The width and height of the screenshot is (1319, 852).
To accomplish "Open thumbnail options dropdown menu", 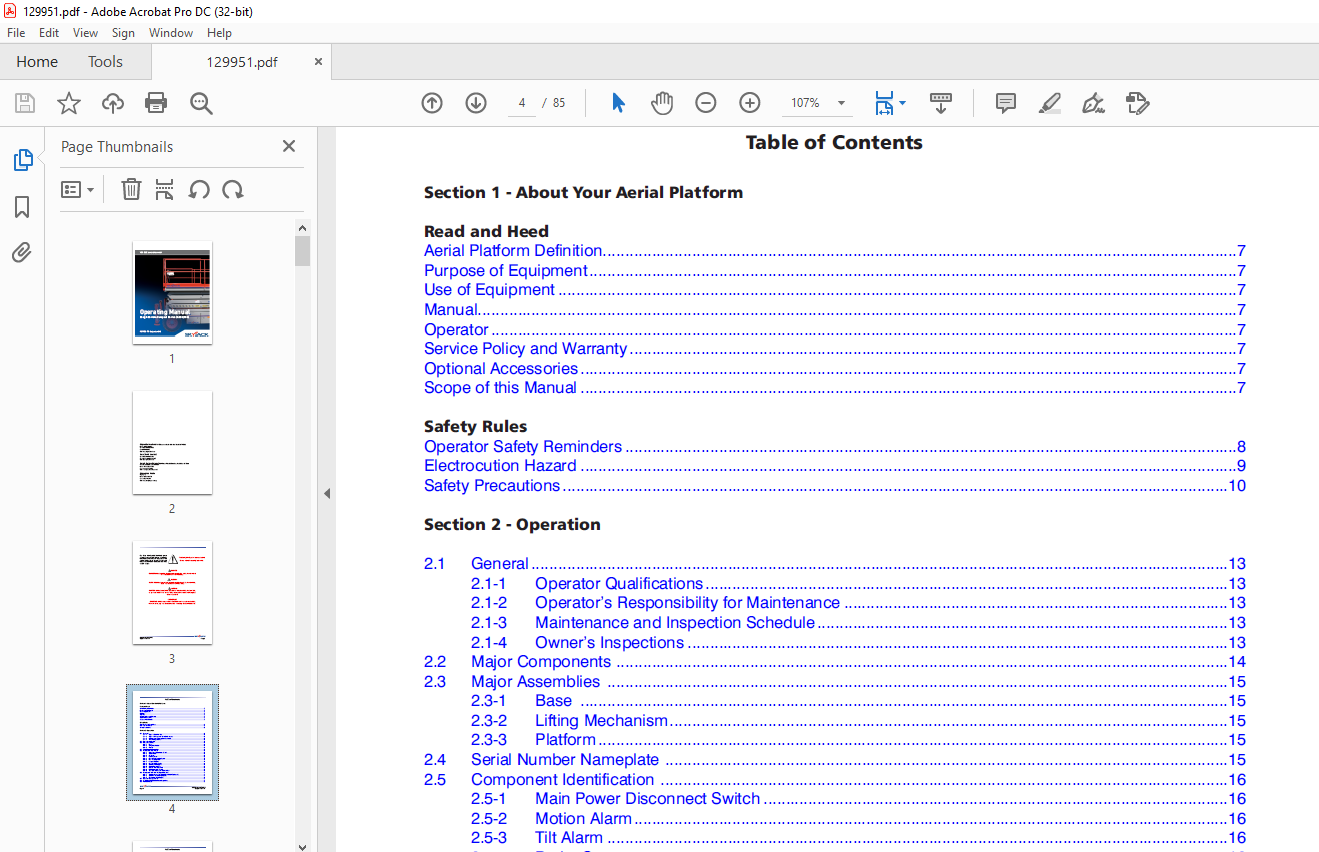I will click(x=77, y=189).
